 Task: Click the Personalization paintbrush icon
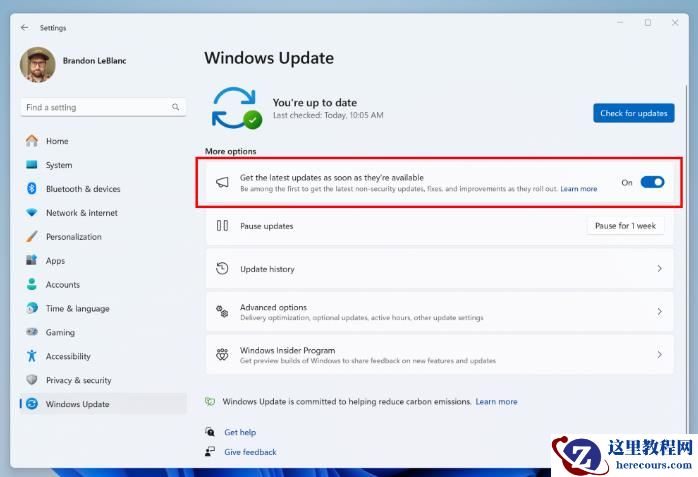pos(32,236)
